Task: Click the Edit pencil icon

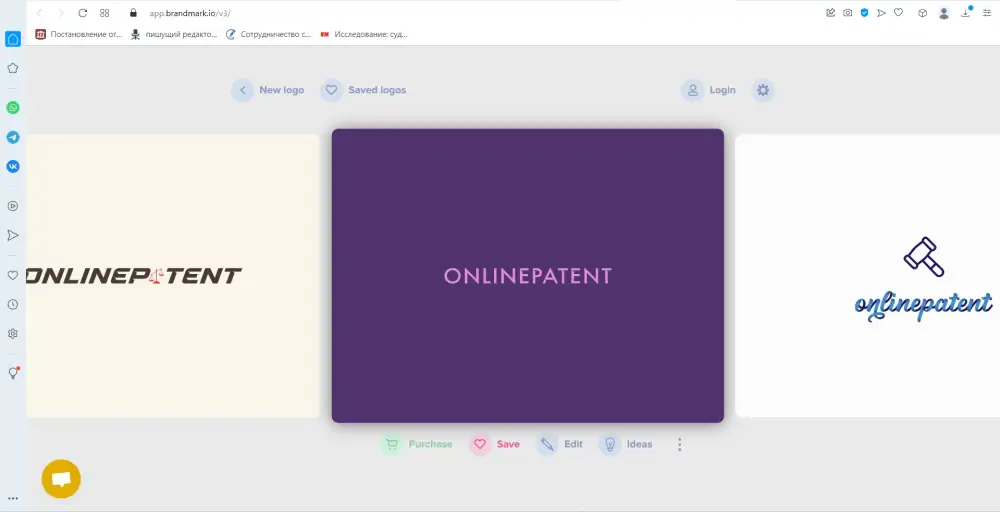Action: point(547,444)
